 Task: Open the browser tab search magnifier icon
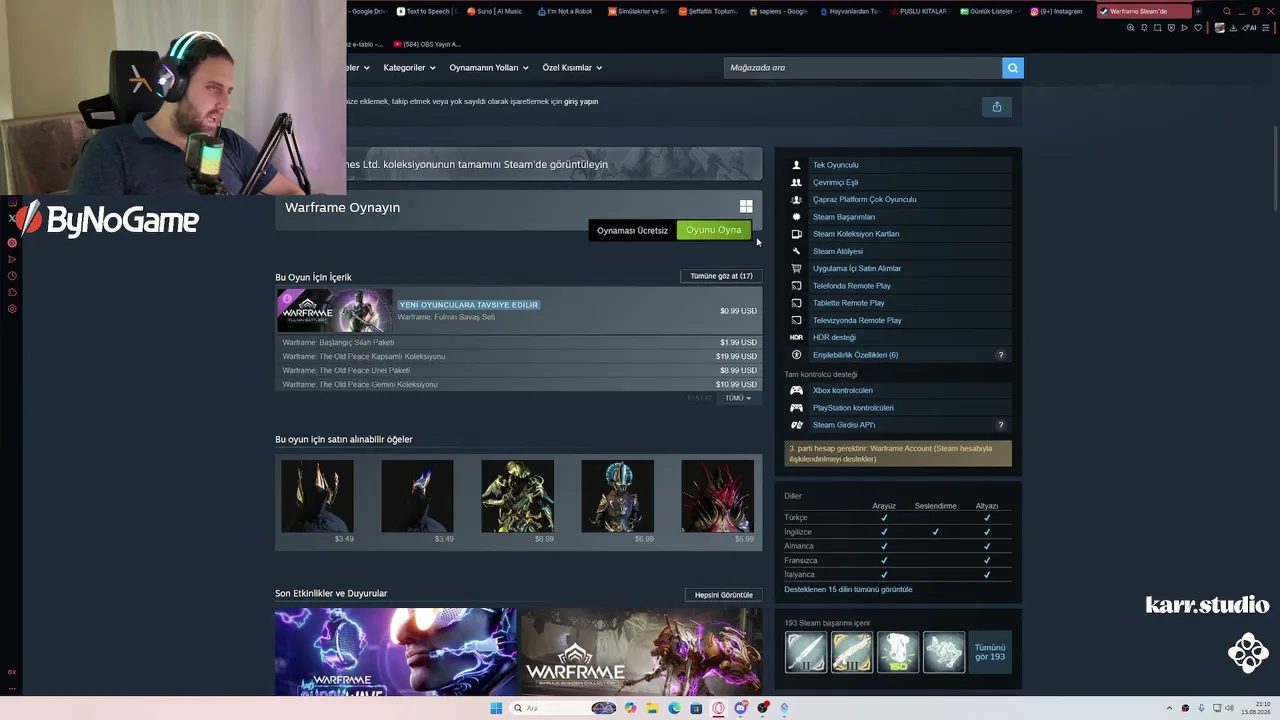[x=1227, y=12]
